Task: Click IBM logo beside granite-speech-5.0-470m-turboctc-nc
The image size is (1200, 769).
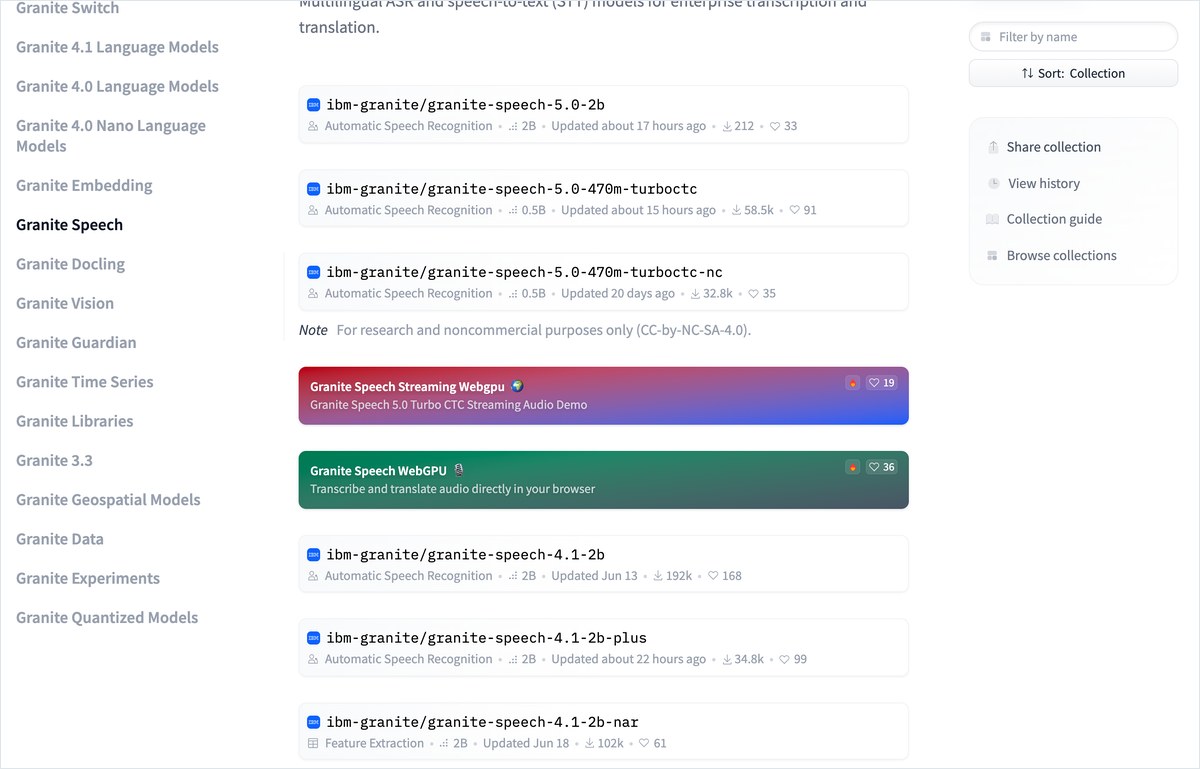Action: click(313, 272)
